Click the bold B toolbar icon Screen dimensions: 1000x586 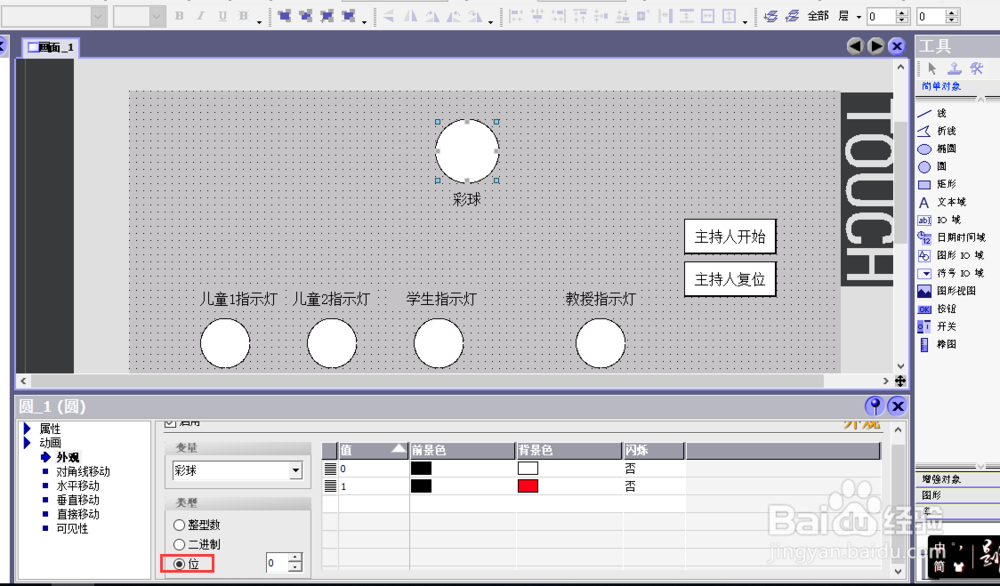179,16
